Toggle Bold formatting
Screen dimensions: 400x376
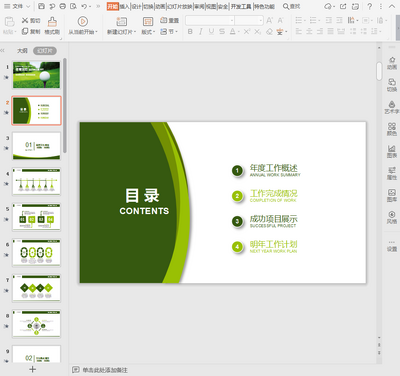[190, 32]
